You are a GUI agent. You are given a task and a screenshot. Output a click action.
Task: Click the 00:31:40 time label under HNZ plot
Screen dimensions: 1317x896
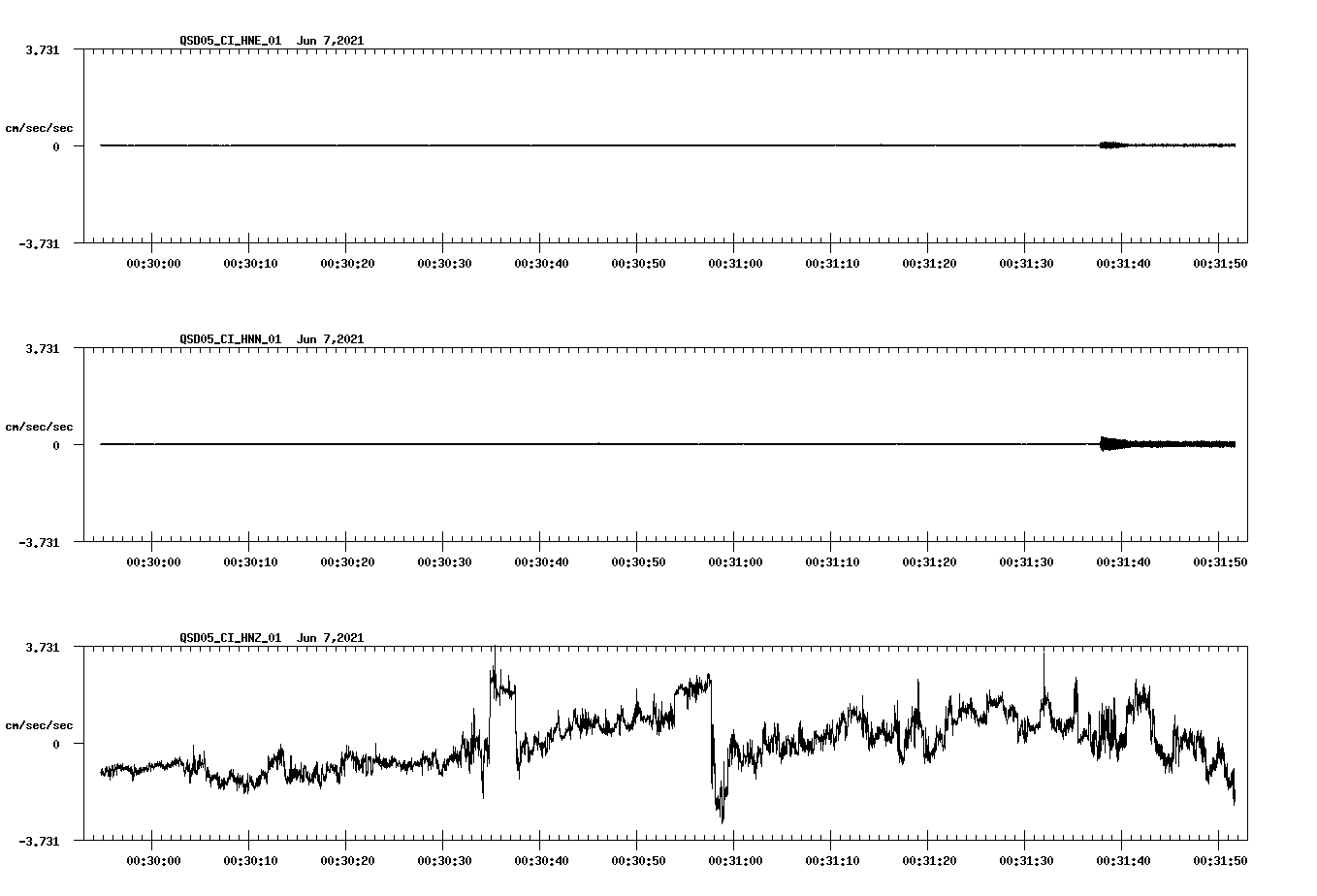click(x=1123, y=861)
